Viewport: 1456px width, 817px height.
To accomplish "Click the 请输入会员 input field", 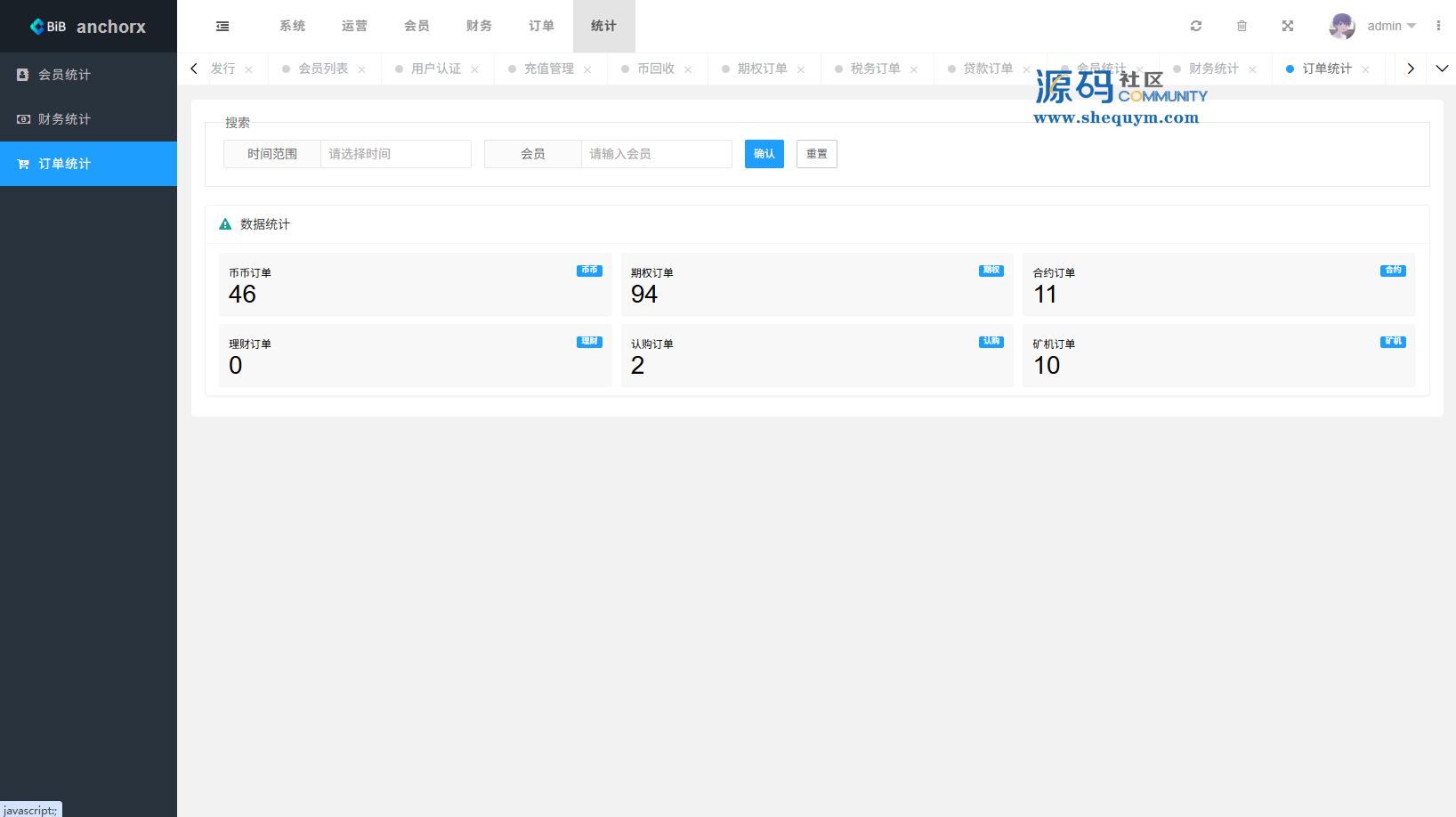I will (656, 154).
